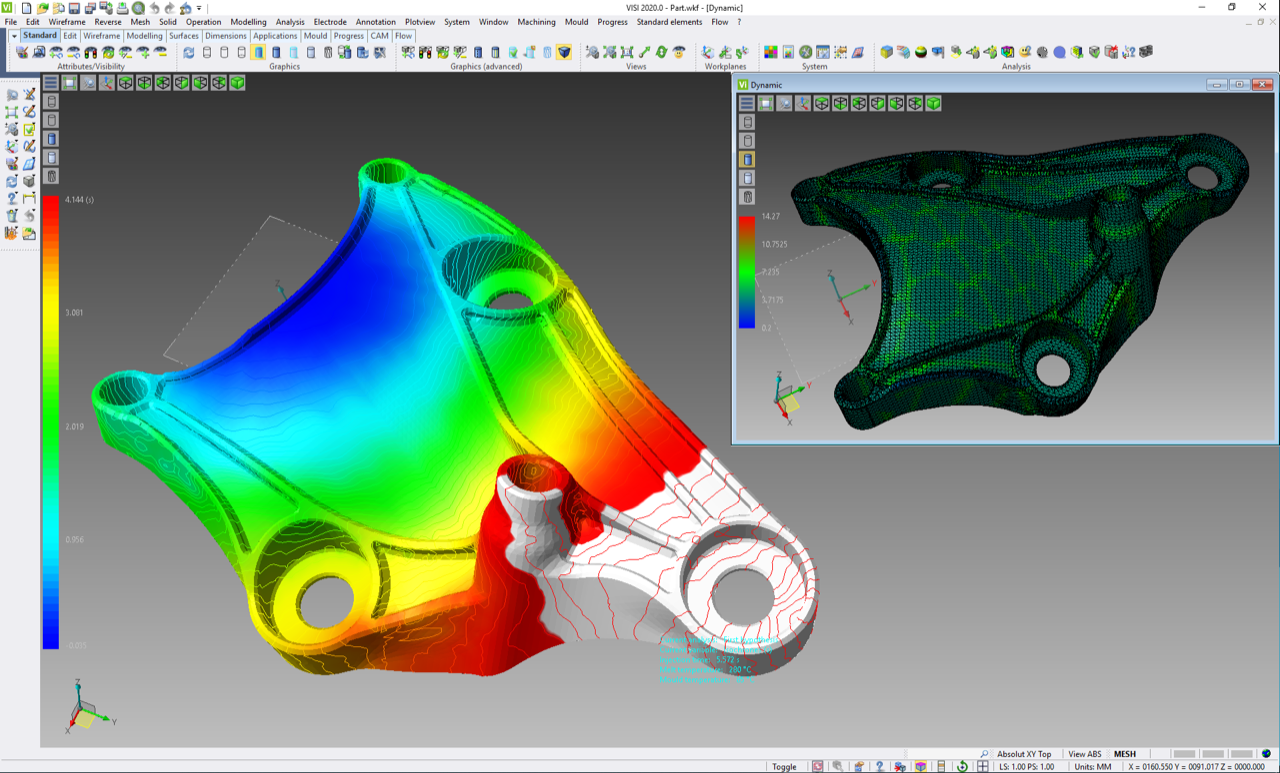Switch to the Flow ribbon tab
The image size is (1280, 773).
click(403, 36)
